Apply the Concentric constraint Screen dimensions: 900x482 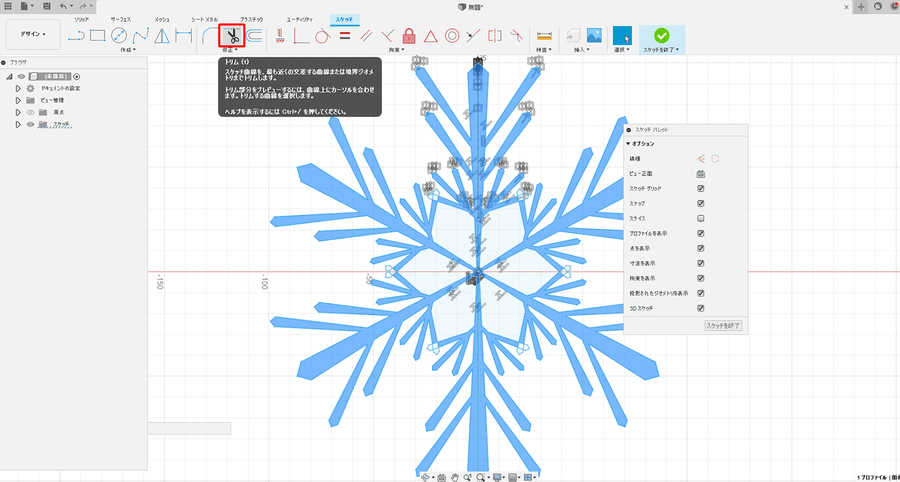452,36
